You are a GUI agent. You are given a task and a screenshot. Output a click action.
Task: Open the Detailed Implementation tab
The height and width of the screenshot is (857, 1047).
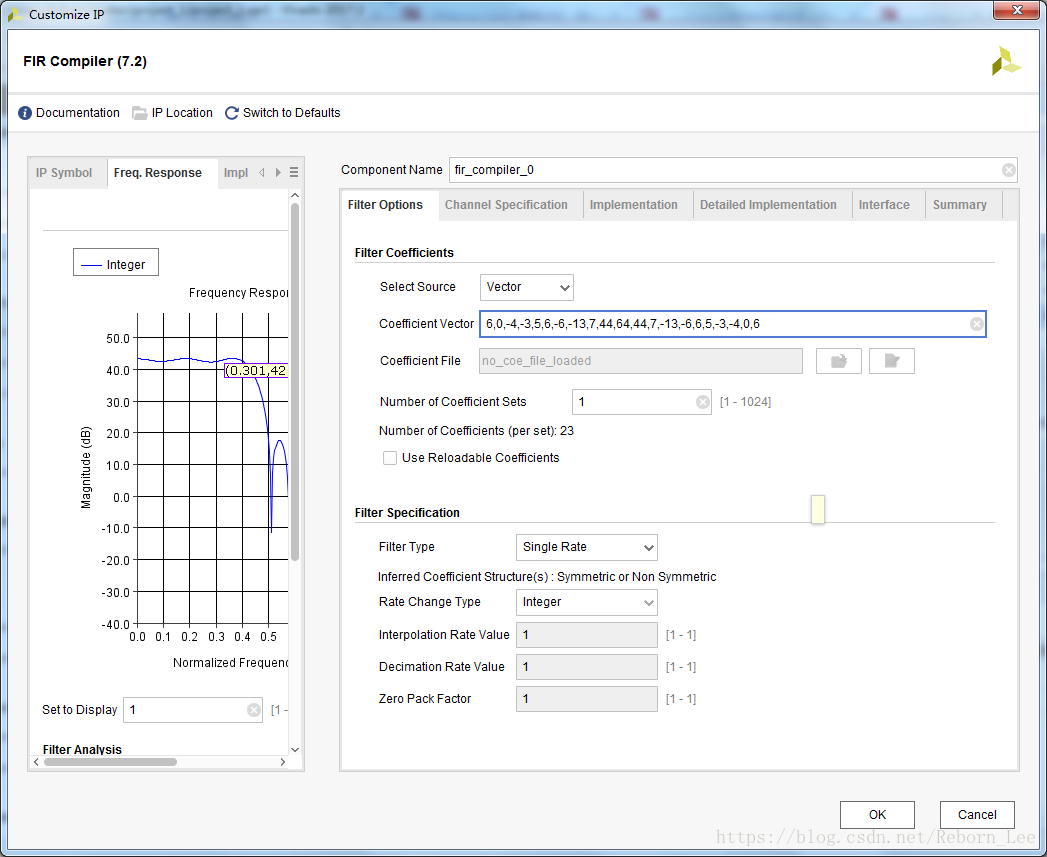[768, 205]
